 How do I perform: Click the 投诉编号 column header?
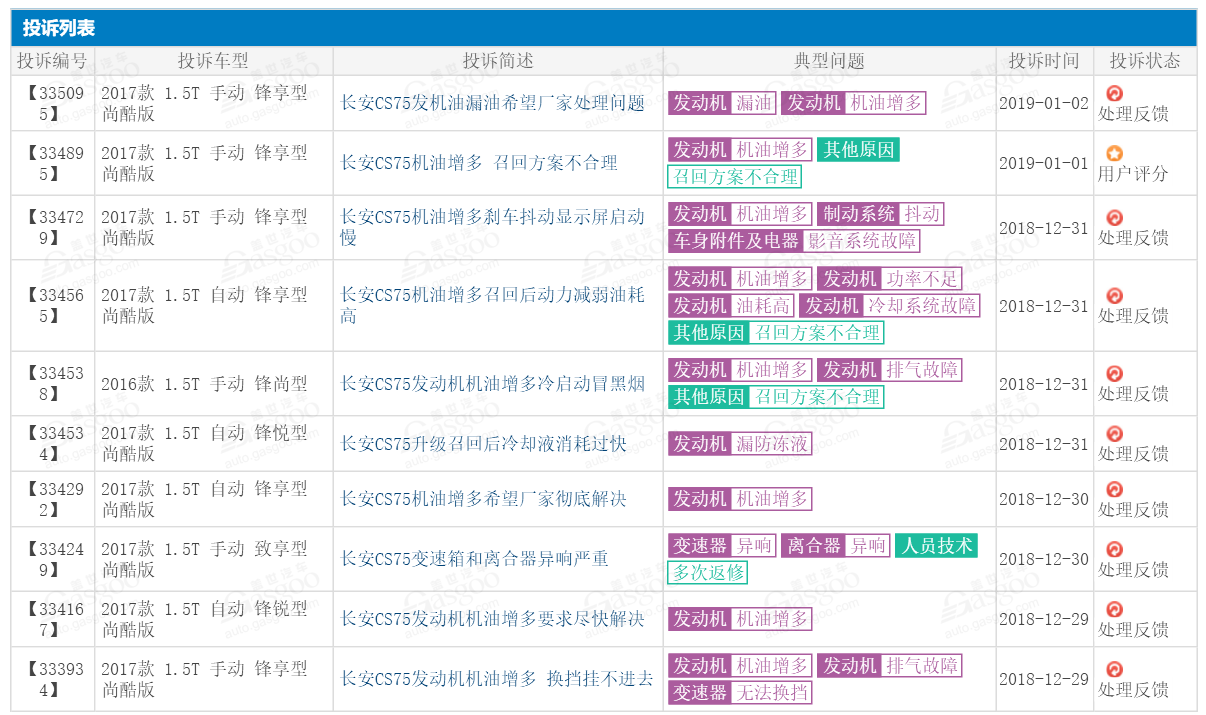[x=52, y=61]
